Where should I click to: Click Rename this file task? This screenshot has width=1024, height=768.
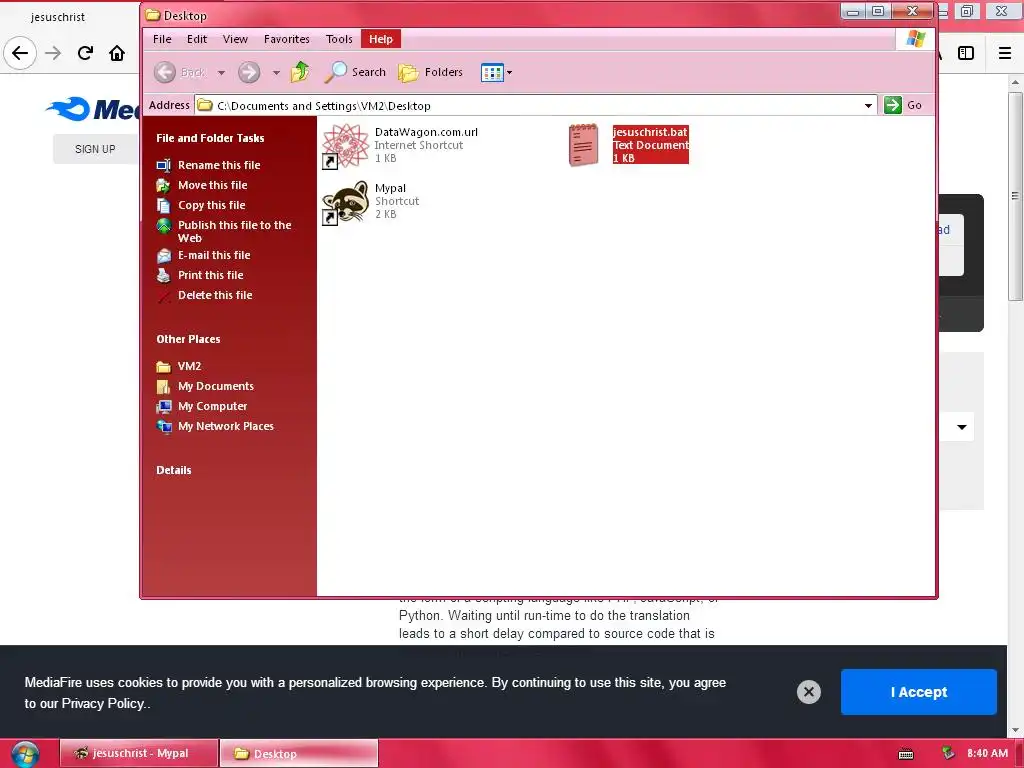219,165
